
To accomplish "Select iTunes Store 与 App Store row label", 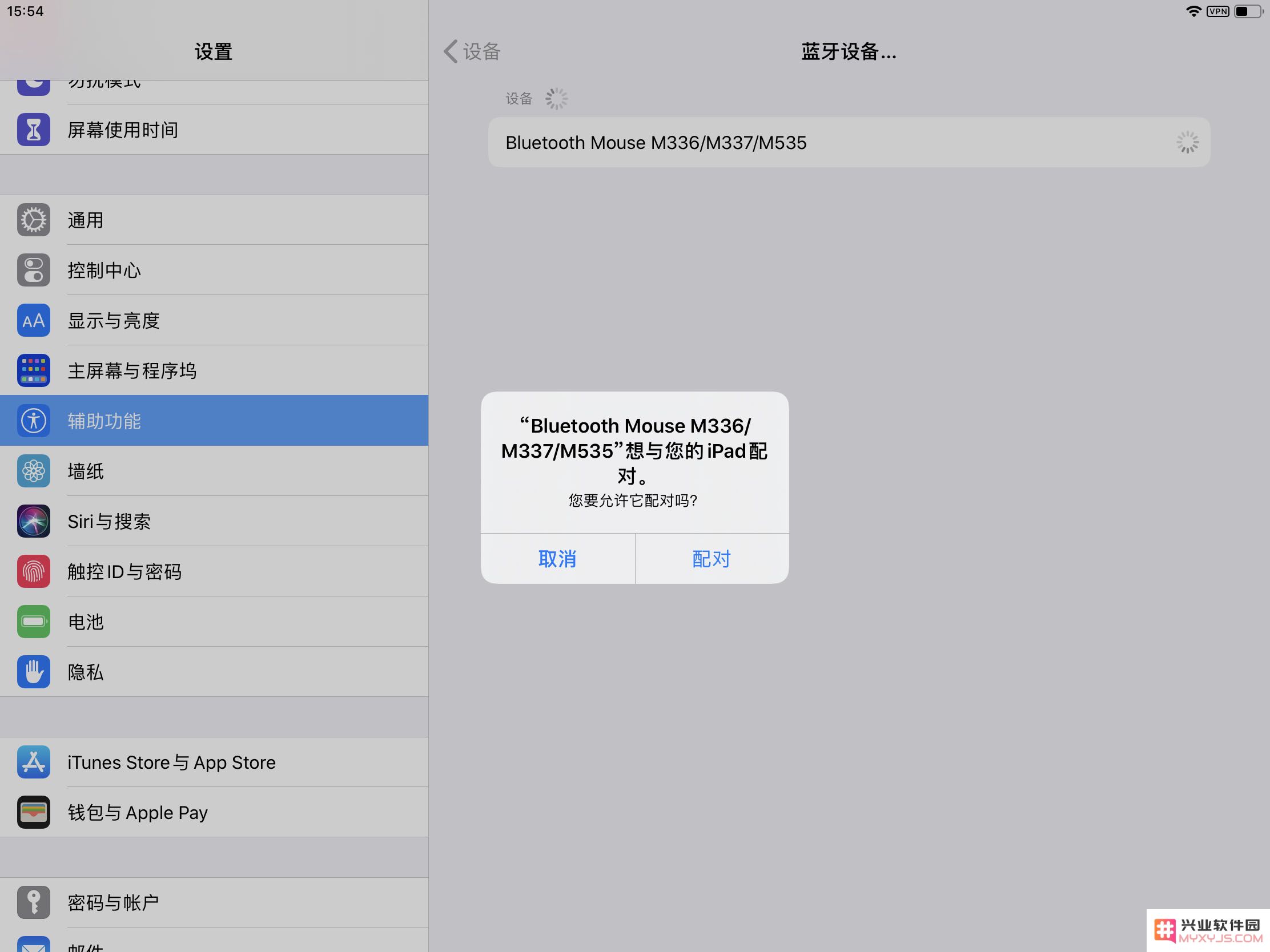I will click(172, 763).
